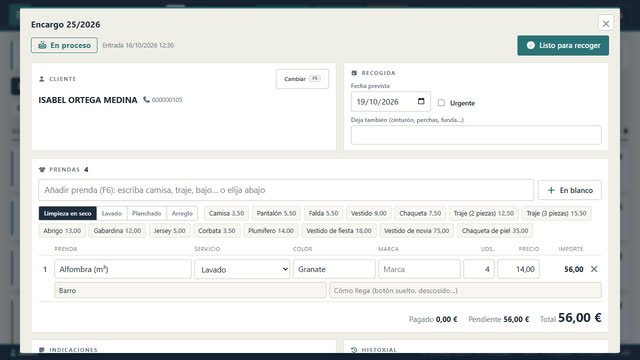640x360 pixels.
Task: Add Falda 5,50 quick item
Action: pos(323,213)
